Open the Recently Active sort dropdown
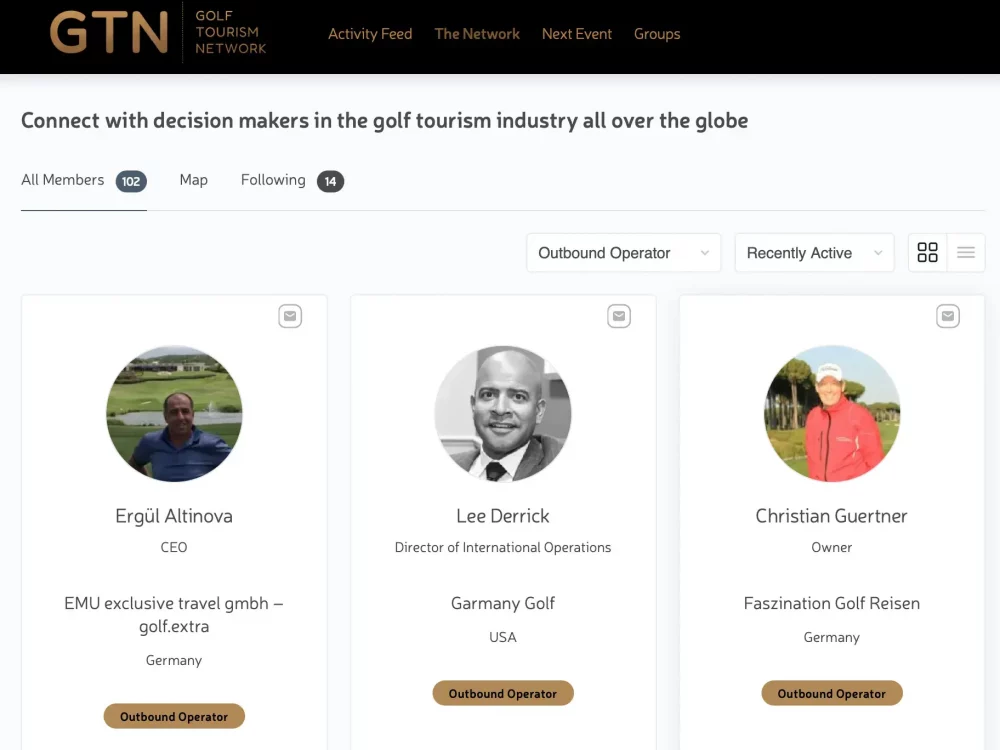This screenshot has height=750, width=1000. (814, 253)
